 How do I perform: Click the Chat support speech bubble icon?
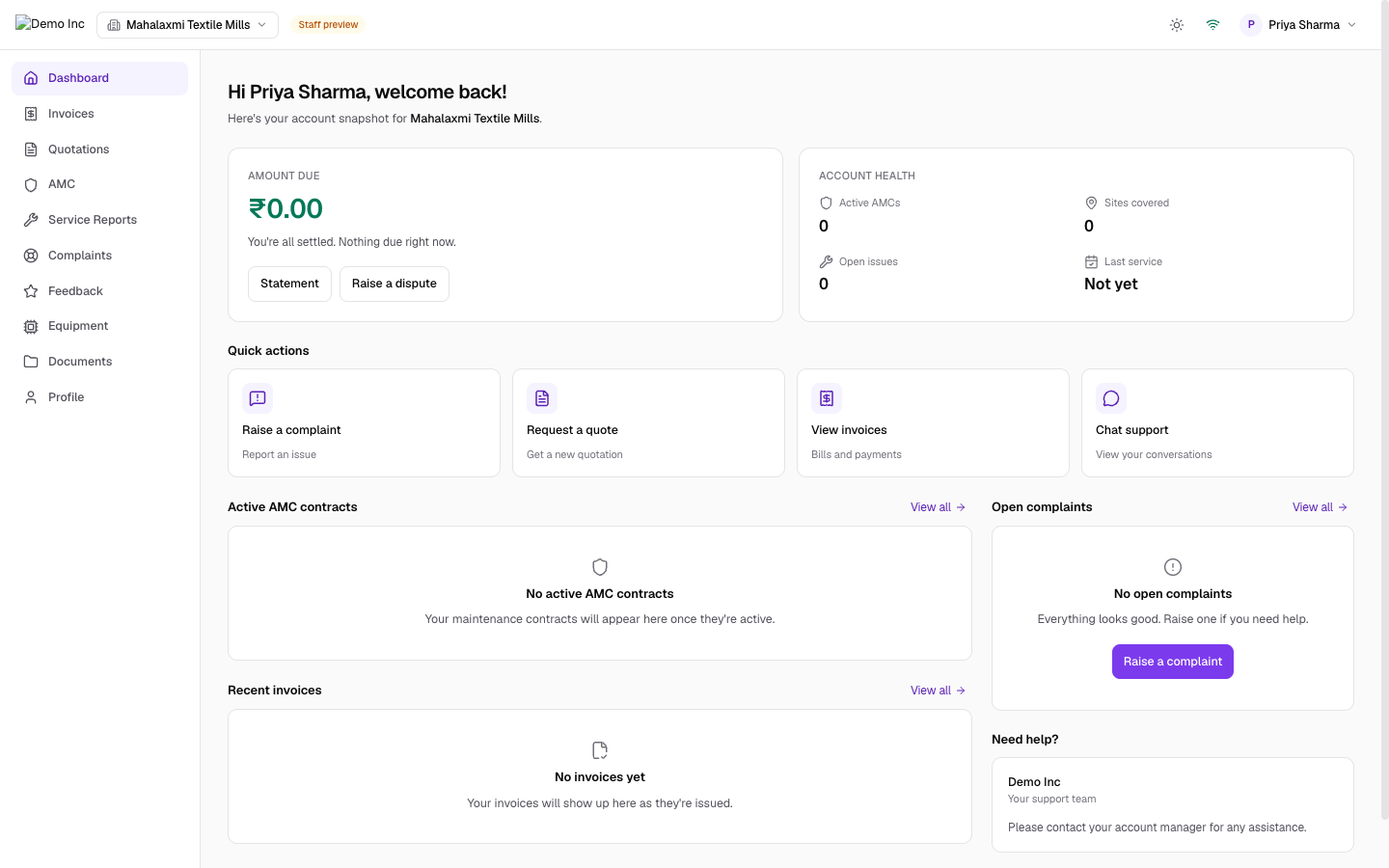point(1111,398)
